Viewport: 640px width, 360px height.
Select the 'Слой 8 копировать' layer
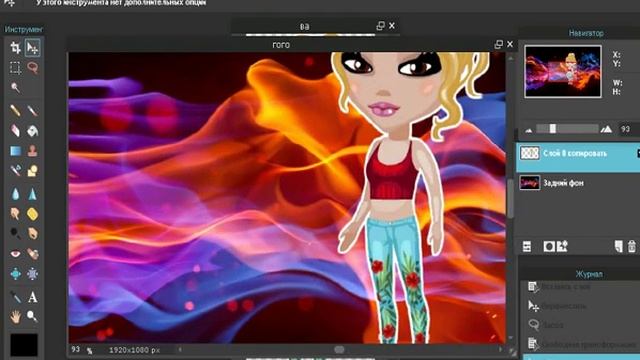[x=578, y=157]
